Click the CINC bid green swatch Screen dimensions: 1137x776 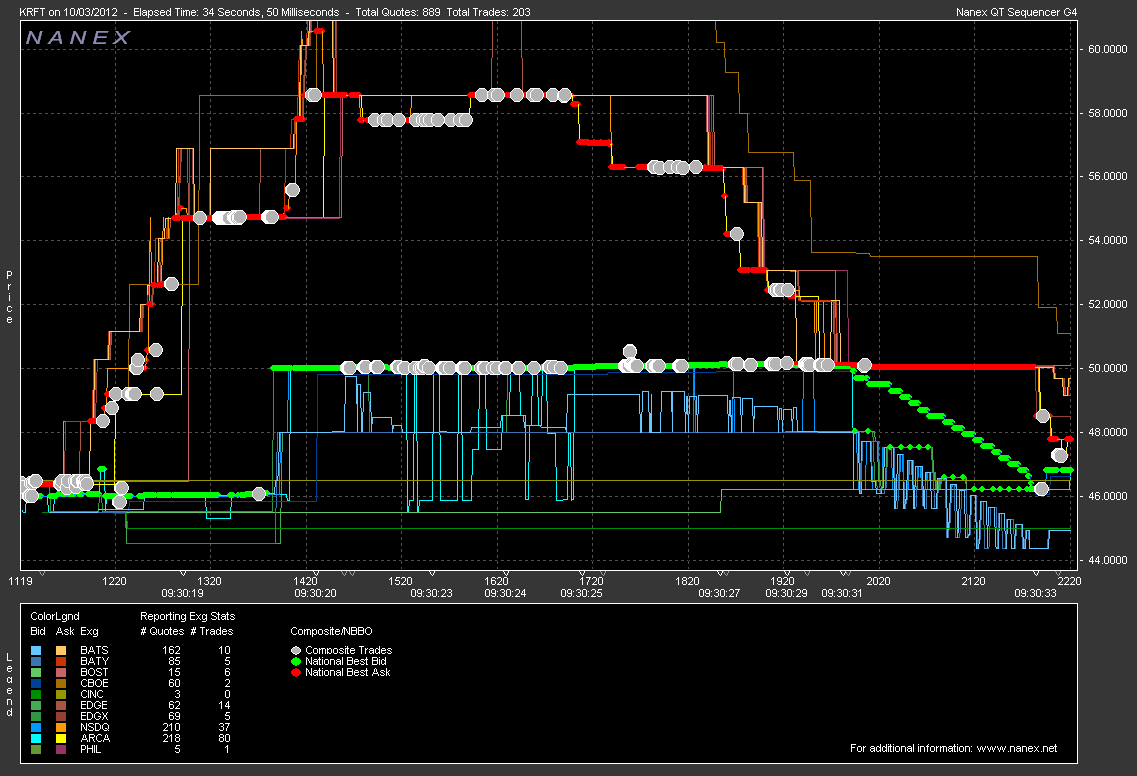click(37, 694)
